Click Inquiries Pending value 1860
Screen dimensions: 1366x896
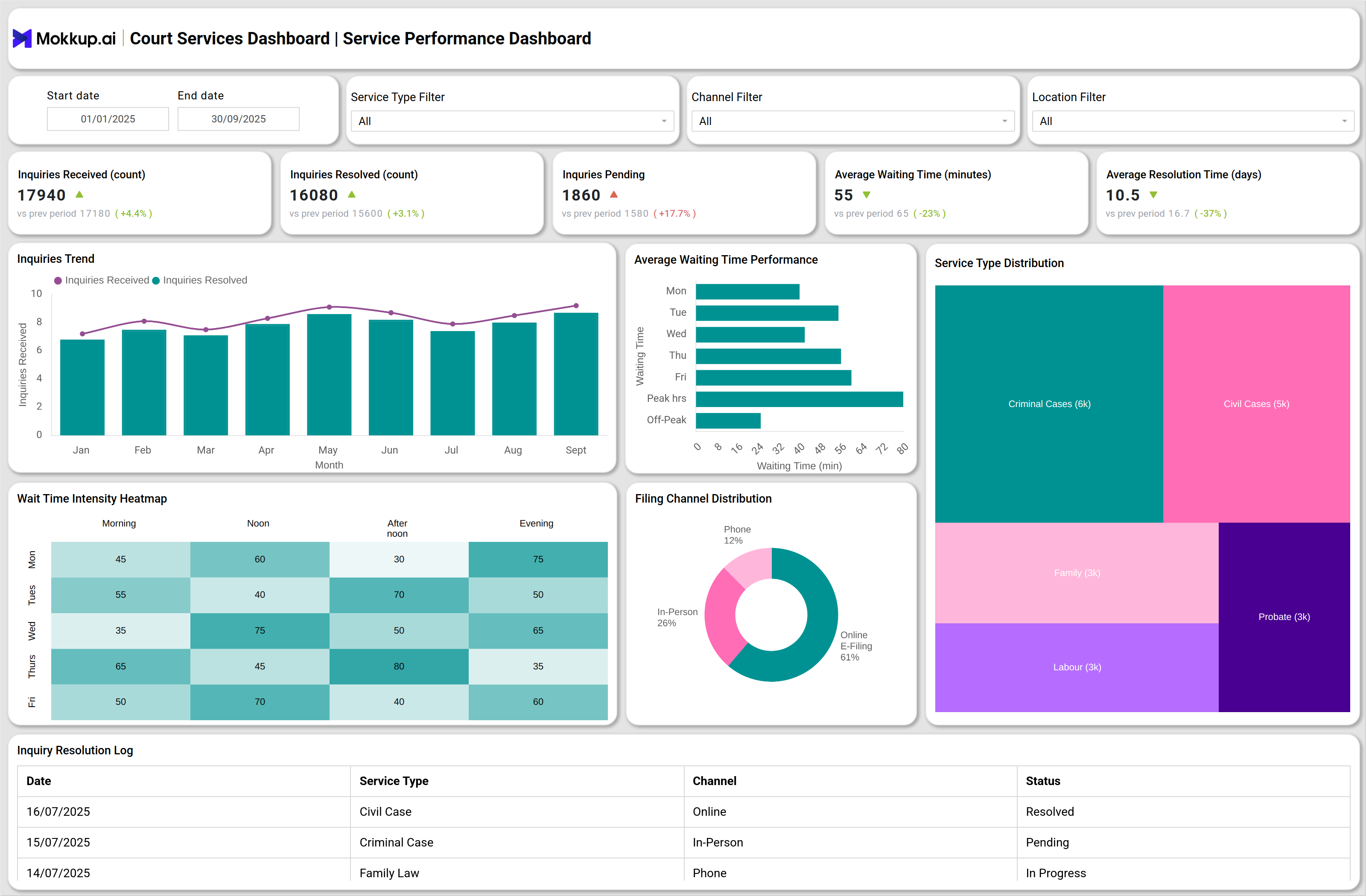[581, 195]
